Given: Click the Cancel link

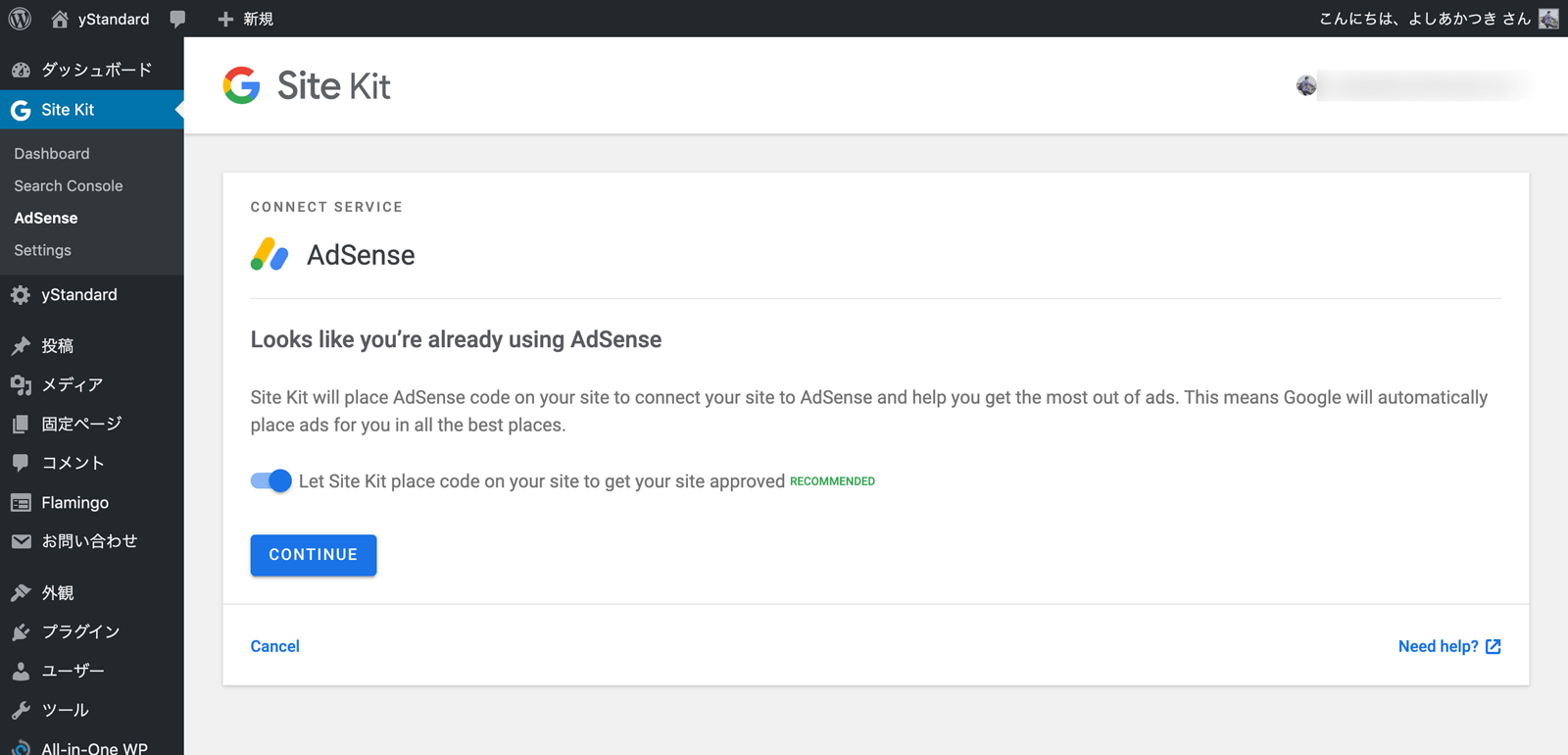Looking at the screenshot, I should pos(275,646).
